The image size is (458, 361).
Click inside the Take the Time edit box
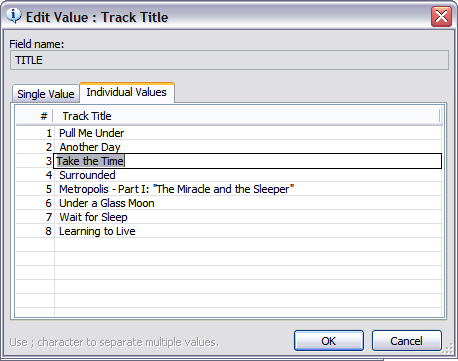coord(248,161)
